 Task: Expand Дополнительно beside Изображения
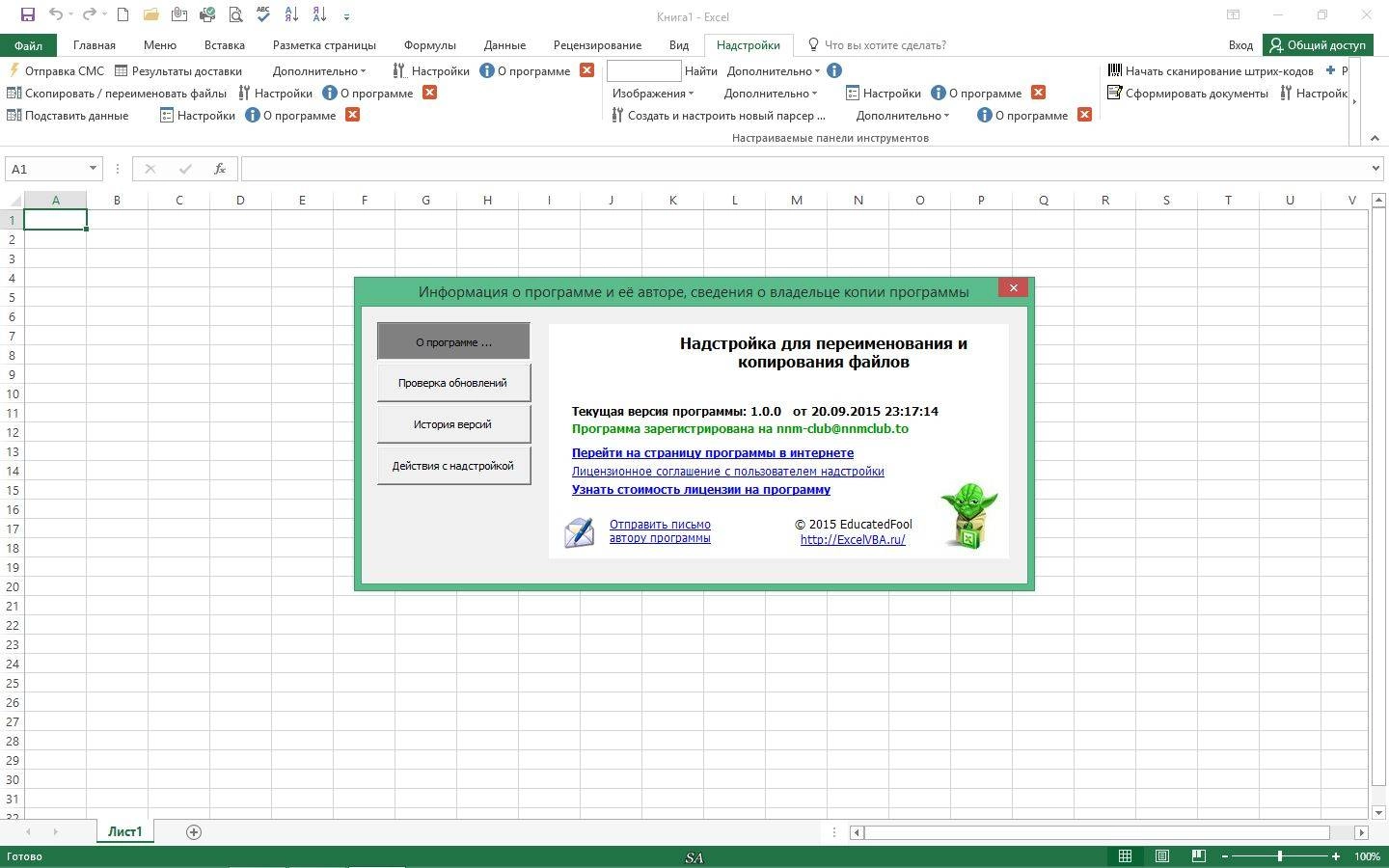[x=770, y=93]
